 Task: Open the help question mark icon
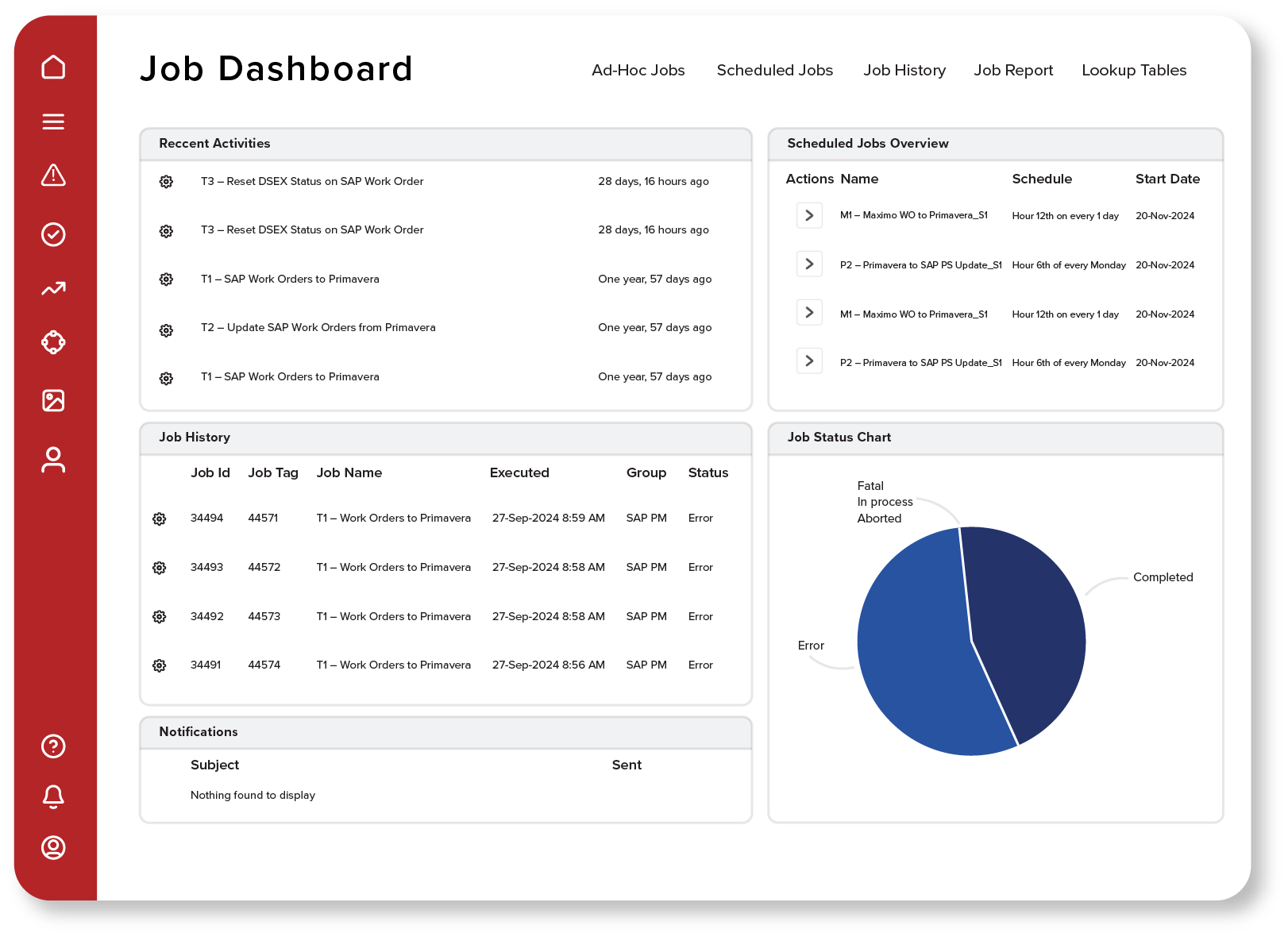coord(53,746)
